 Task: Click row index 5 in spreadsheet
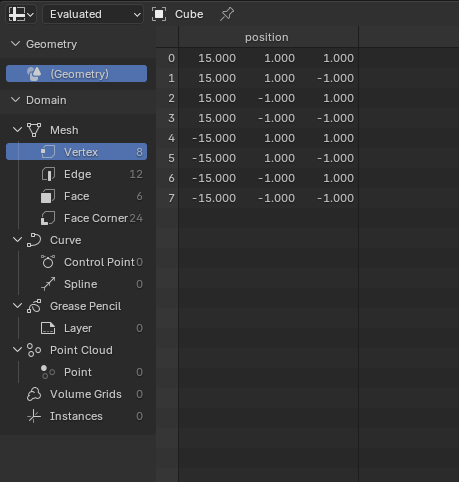point(171,158)
